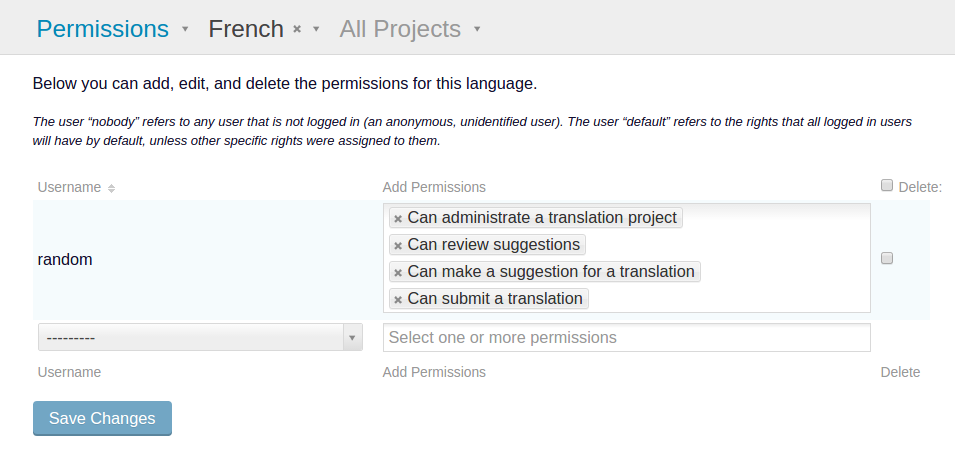Tick the Delete checkbox for user random
955x474 pixels.
tap(887, 258)
